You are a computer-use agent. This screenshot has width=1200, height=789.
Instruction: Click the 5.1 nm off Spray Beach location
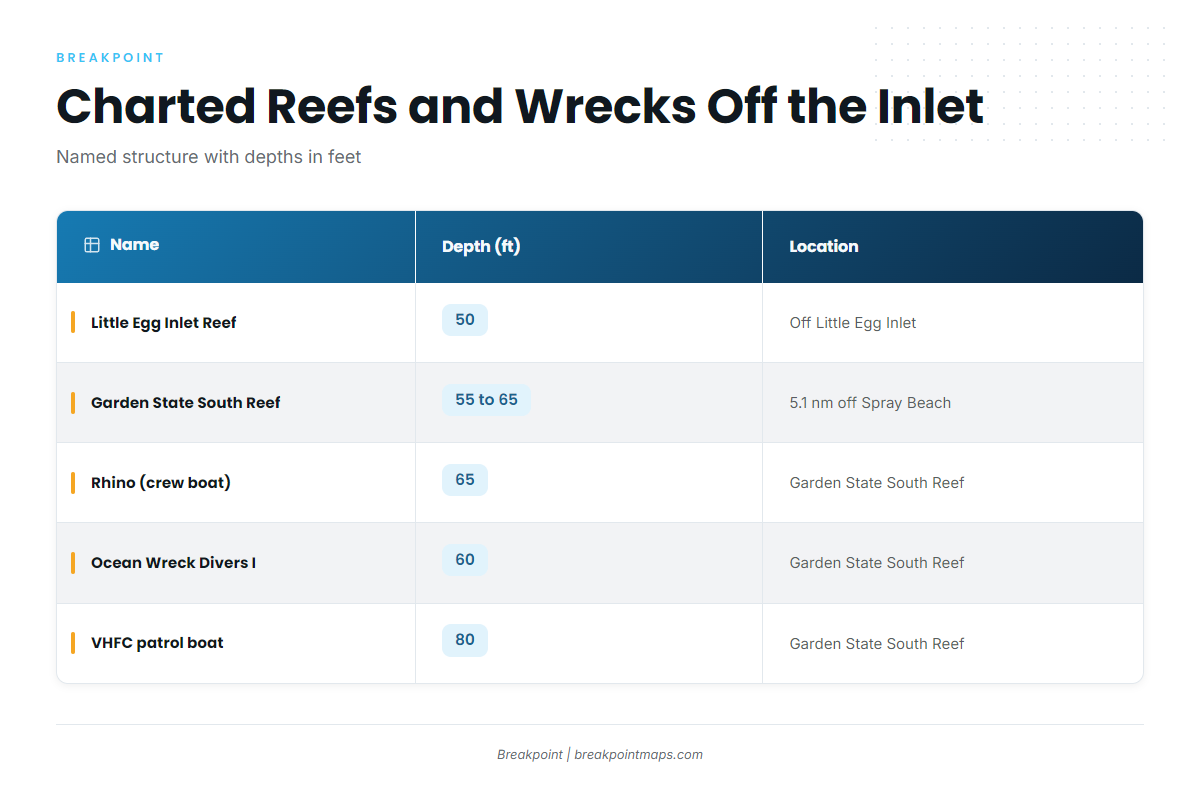[870, 403]
